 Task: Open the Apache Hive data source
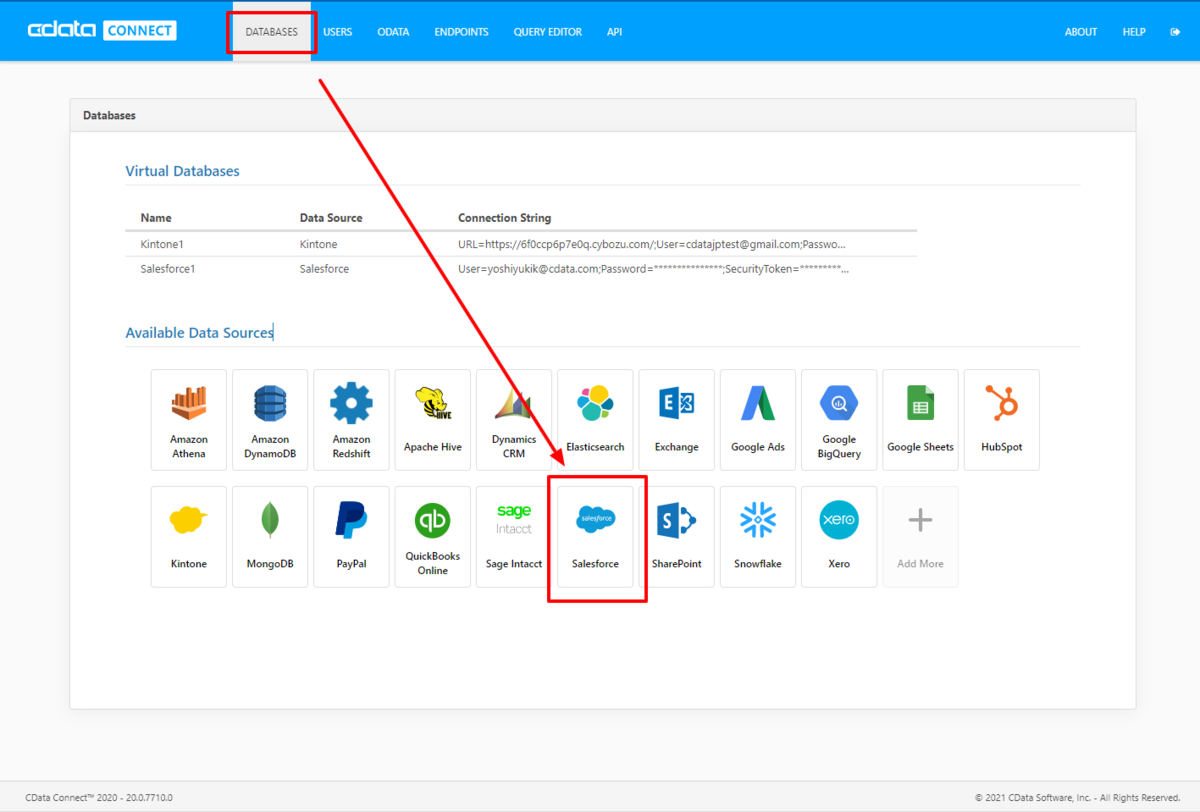click(433, 420)
